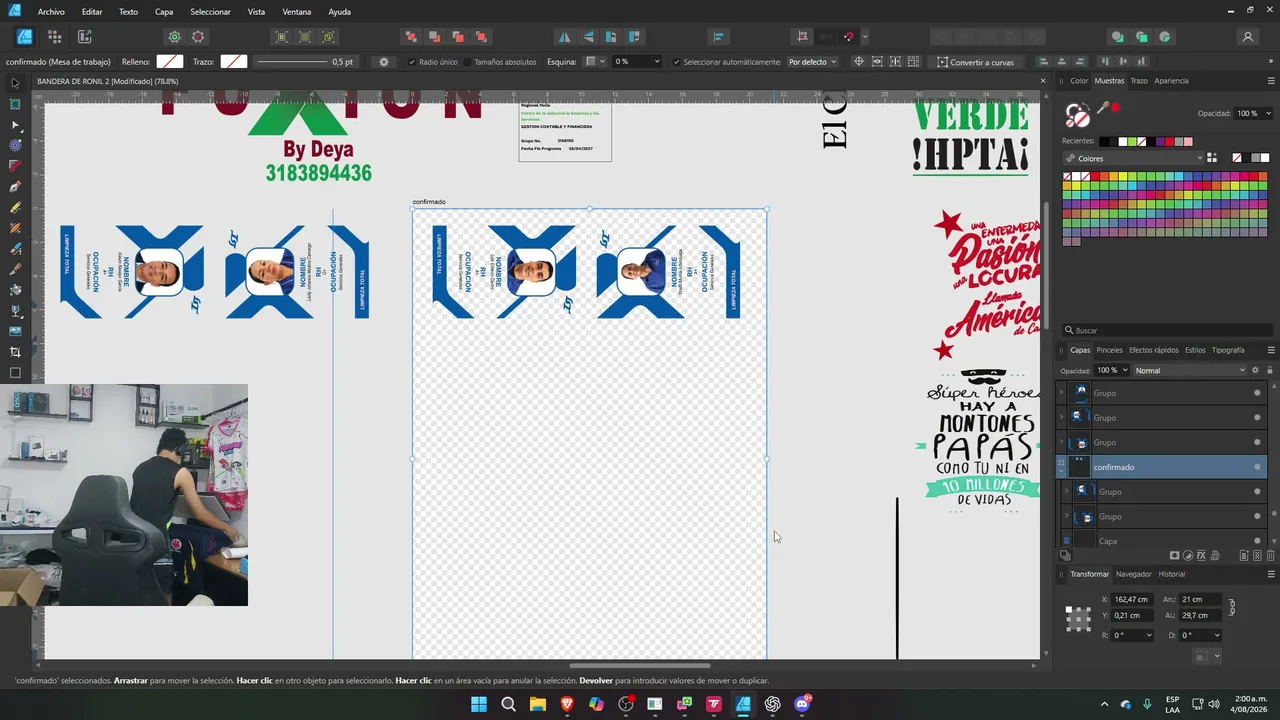Open the Efectos rápidos tab
Viewport: 1280px width, 720px height.
point(1154,350)
